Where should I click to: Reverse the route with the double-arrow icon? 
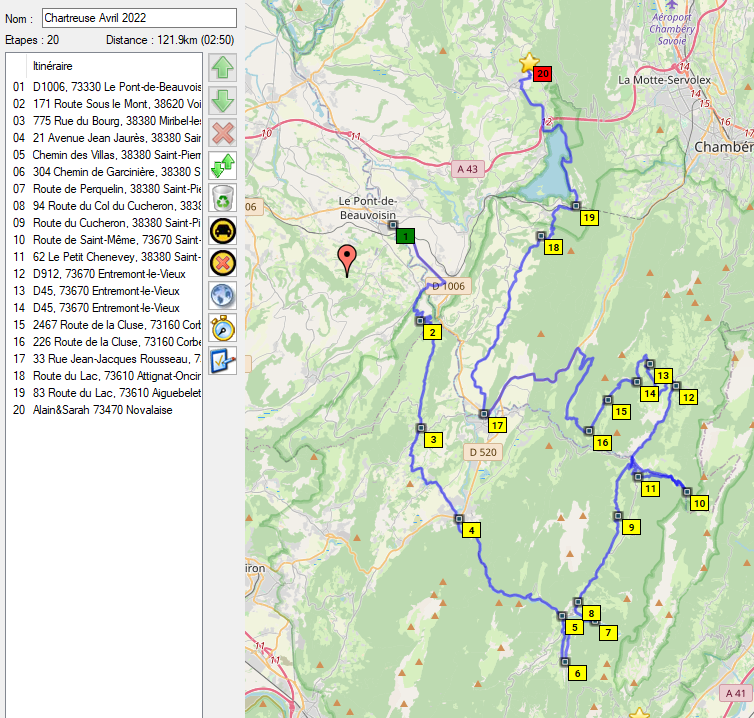(223, 166)
